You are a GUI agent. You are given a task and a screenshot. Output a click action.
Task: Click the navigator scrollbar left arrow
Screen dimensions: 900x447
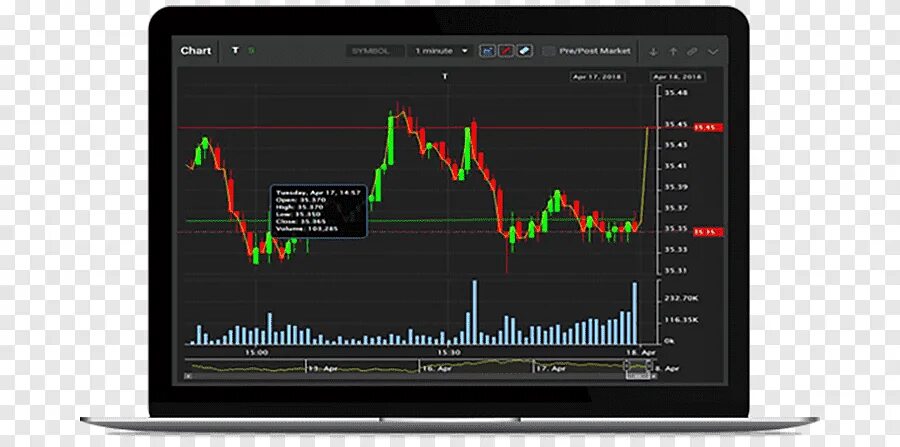point(187,376)
